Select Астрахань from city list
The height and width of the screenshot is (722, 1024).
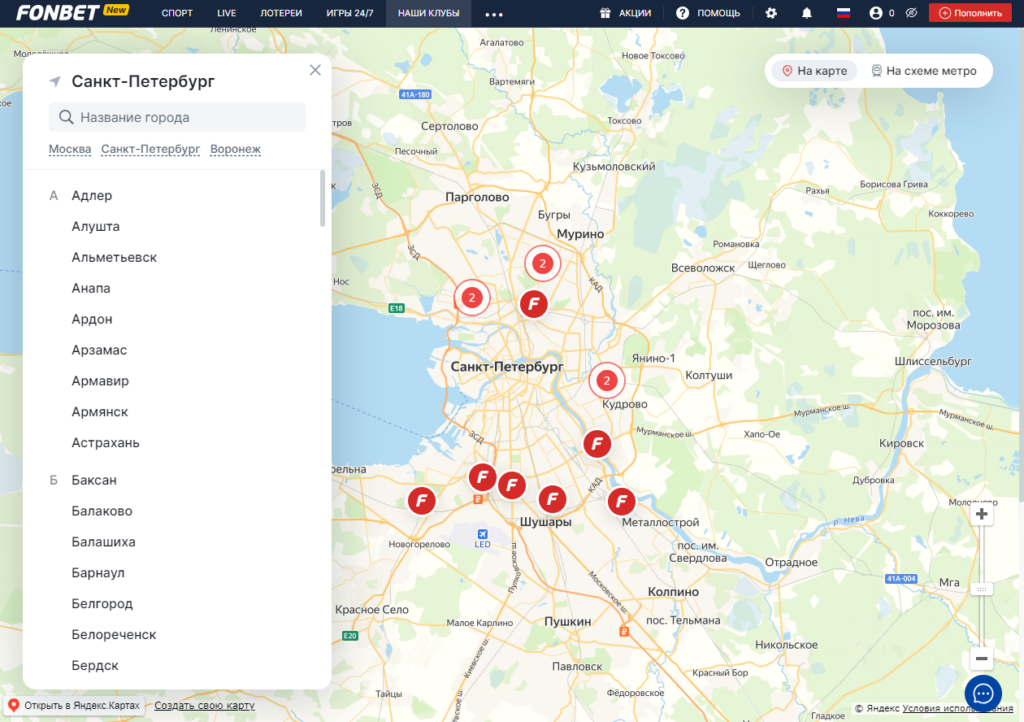click(x=105, y=443)
